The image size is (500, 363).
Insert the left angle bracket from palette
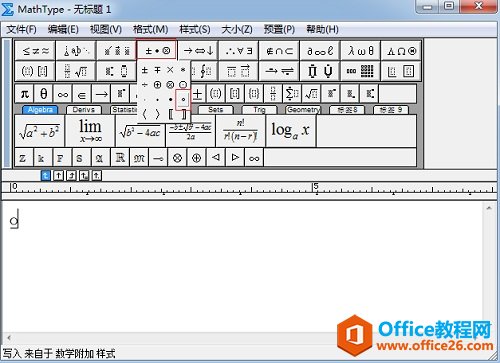coord(145,114)
